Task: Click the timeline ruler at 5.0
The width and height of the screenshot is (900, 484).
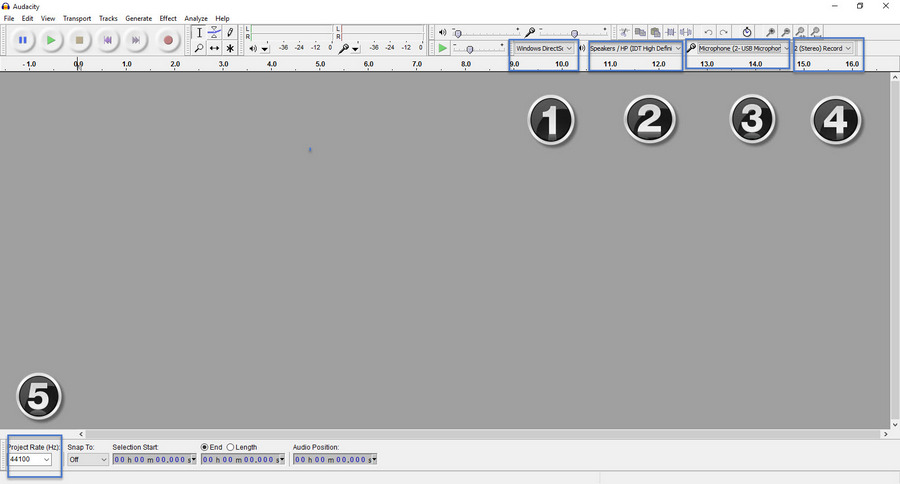Action: (320, 64)
